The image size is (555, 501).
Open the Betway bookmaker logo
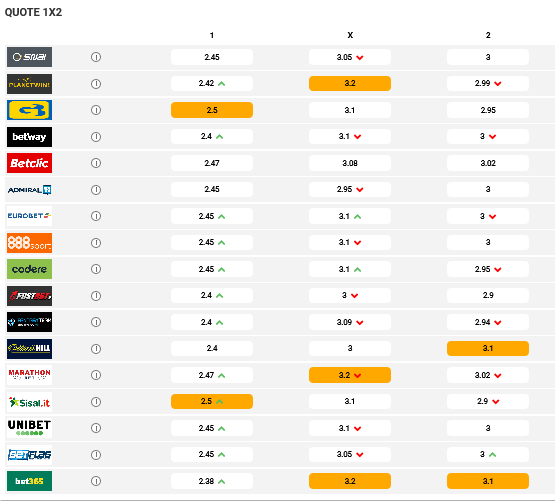coord(29,137)
